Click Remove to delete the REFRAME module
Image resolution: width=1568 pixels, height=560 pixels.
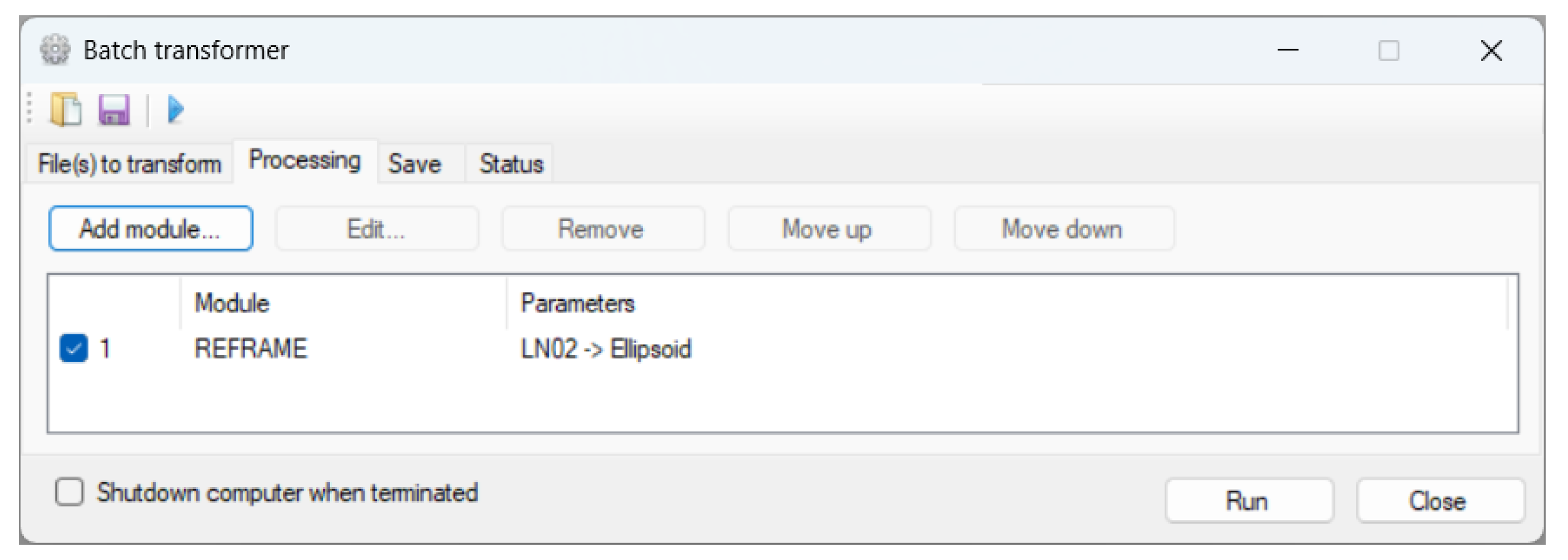click(x=602, y=229)
